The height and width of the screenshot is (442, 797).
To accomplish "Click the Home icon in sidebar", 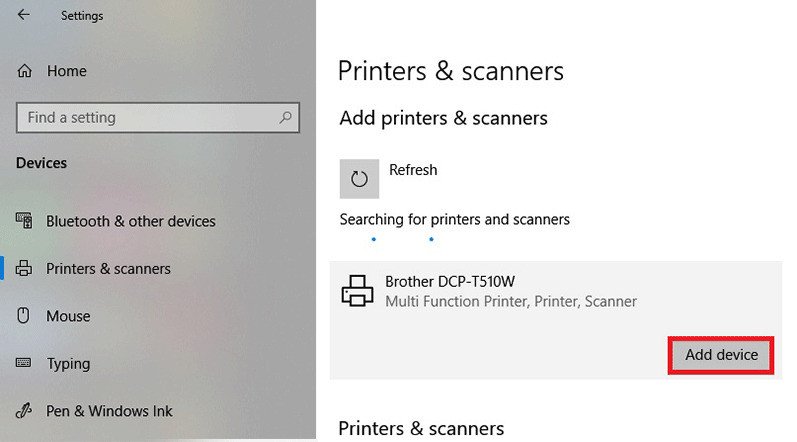I will click(25, 71).
